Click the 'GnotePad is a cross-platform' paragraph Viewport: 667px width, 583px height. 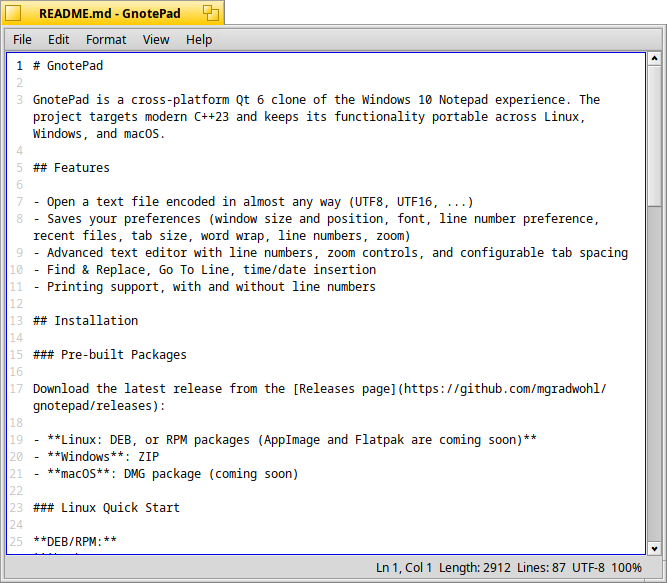(x=316, y=117)
